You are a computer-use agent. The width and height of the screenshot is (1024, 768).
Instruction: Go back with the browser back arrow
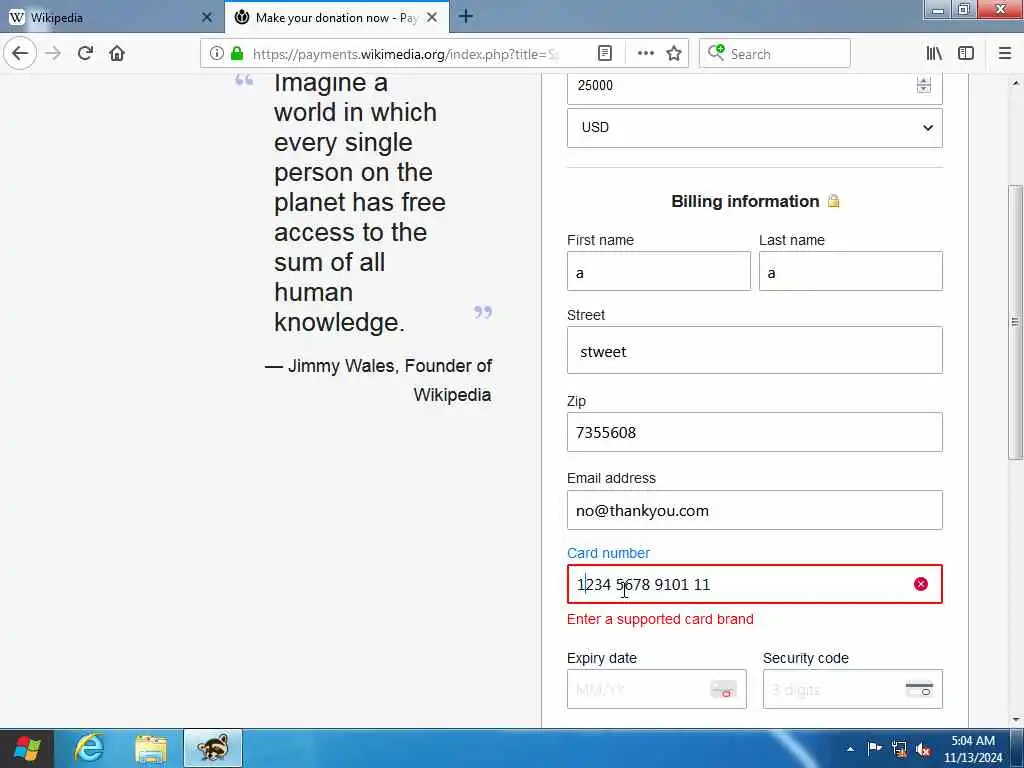tap(20, 54)
